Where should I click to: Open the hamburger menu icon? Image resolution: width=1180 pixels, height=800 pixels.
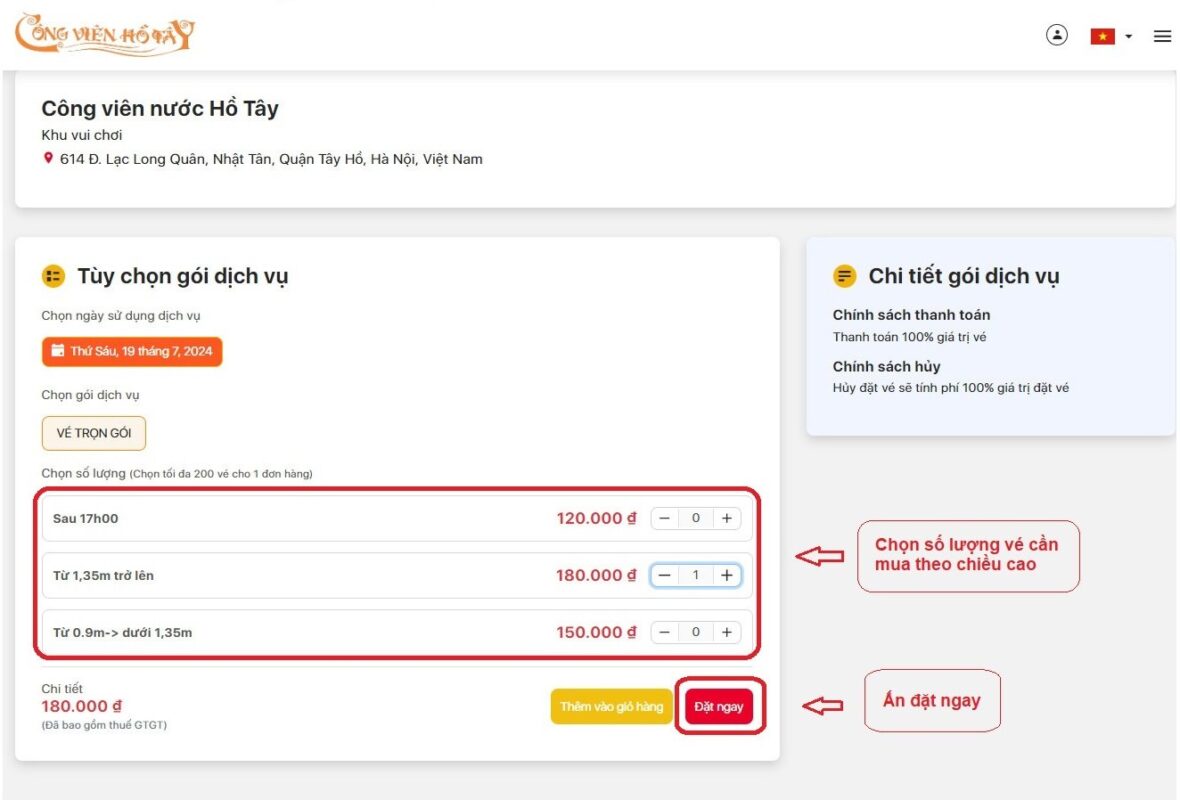[x=1162, y=36]
